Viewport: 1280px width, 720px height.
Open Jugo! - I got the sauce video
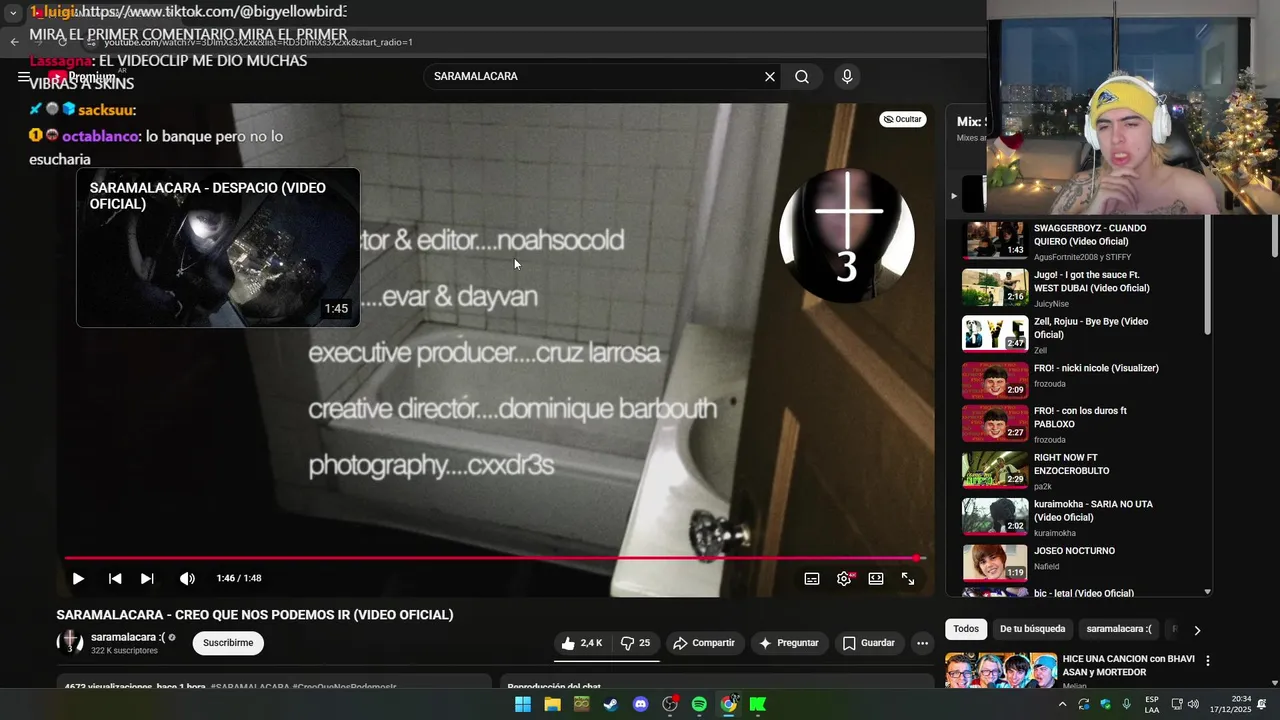[x=1078, y=288]
